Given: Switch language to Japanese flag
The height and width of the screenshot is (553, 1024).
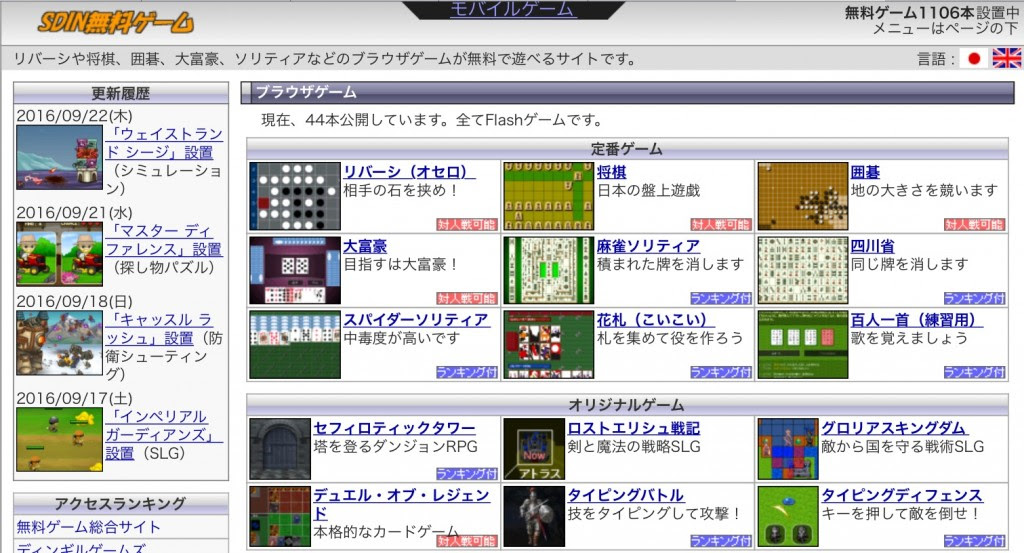Looking at the screenshot, I should click(x=974, y=59).
